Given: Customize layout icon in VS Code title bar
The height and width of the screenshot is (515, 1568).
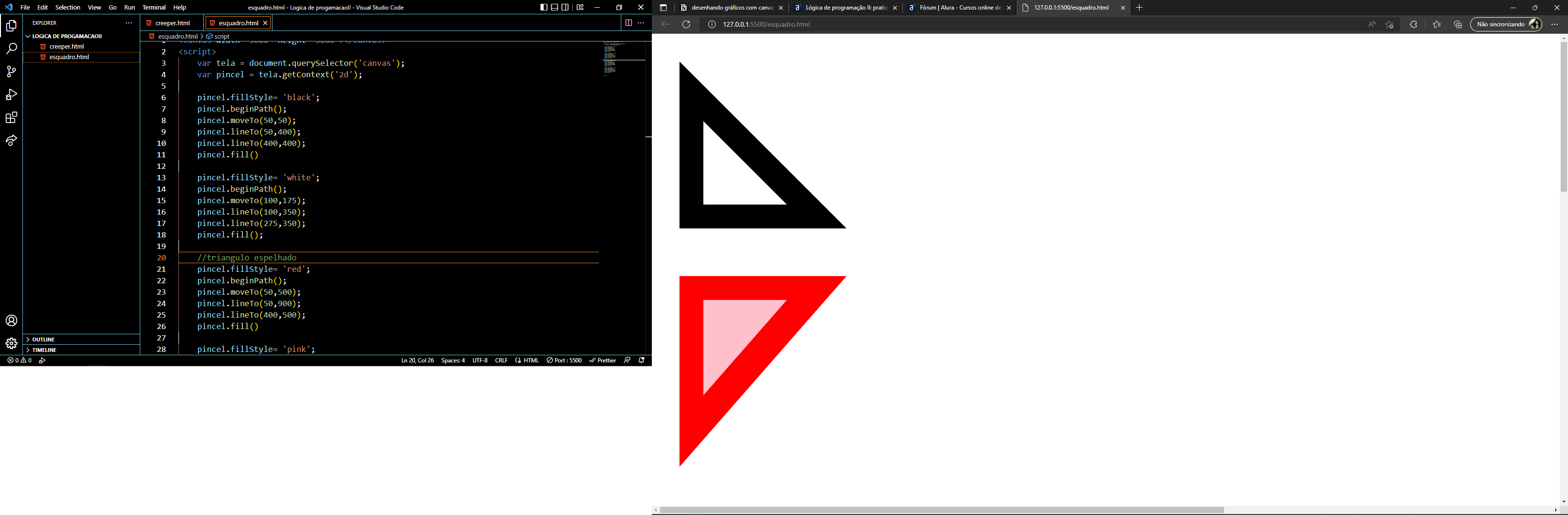Looking at the screenshot, I should 580,7.
